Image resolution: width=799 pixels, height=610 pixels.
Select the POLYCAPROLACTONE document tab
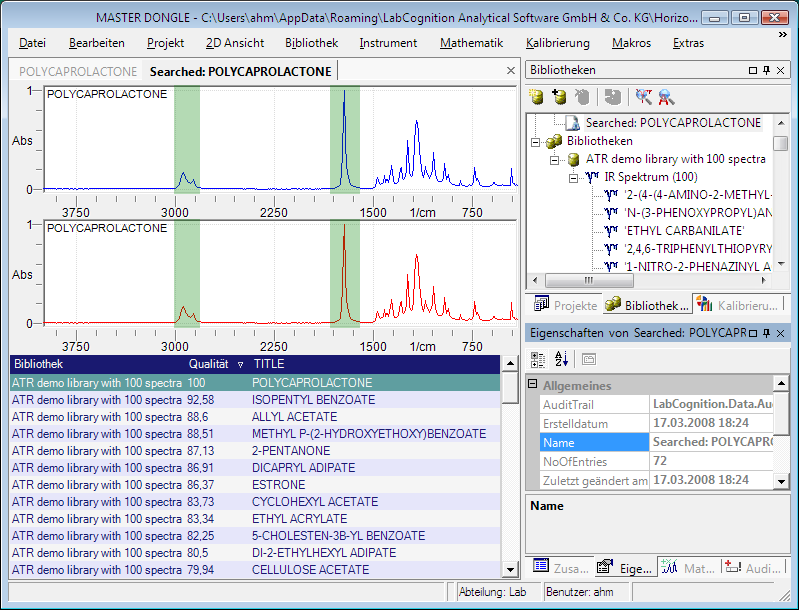(x=77, y=72)
